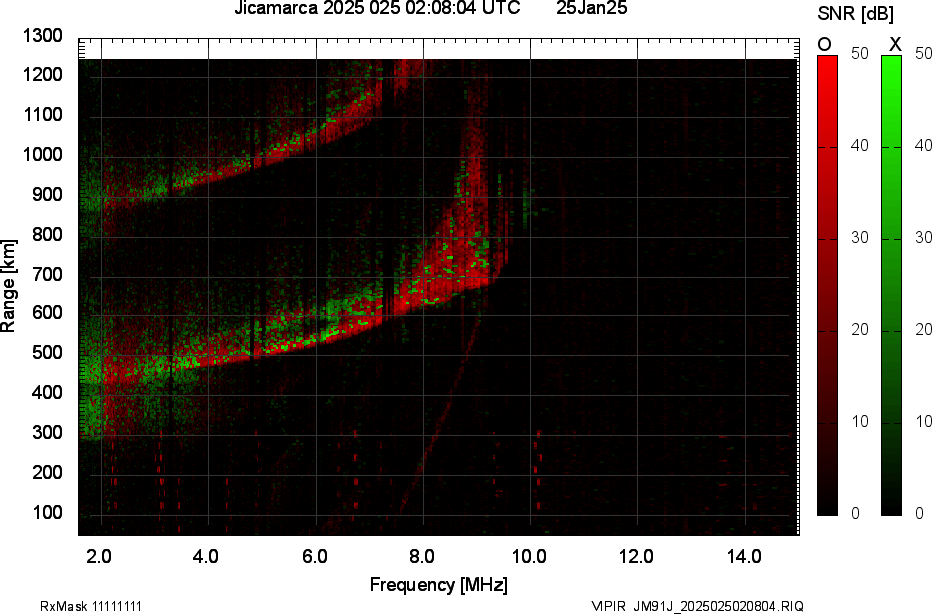This screenshot has height=614, width=932.
Task: Click the '14.0' frequency tick label
Action: tap(744, 557)
